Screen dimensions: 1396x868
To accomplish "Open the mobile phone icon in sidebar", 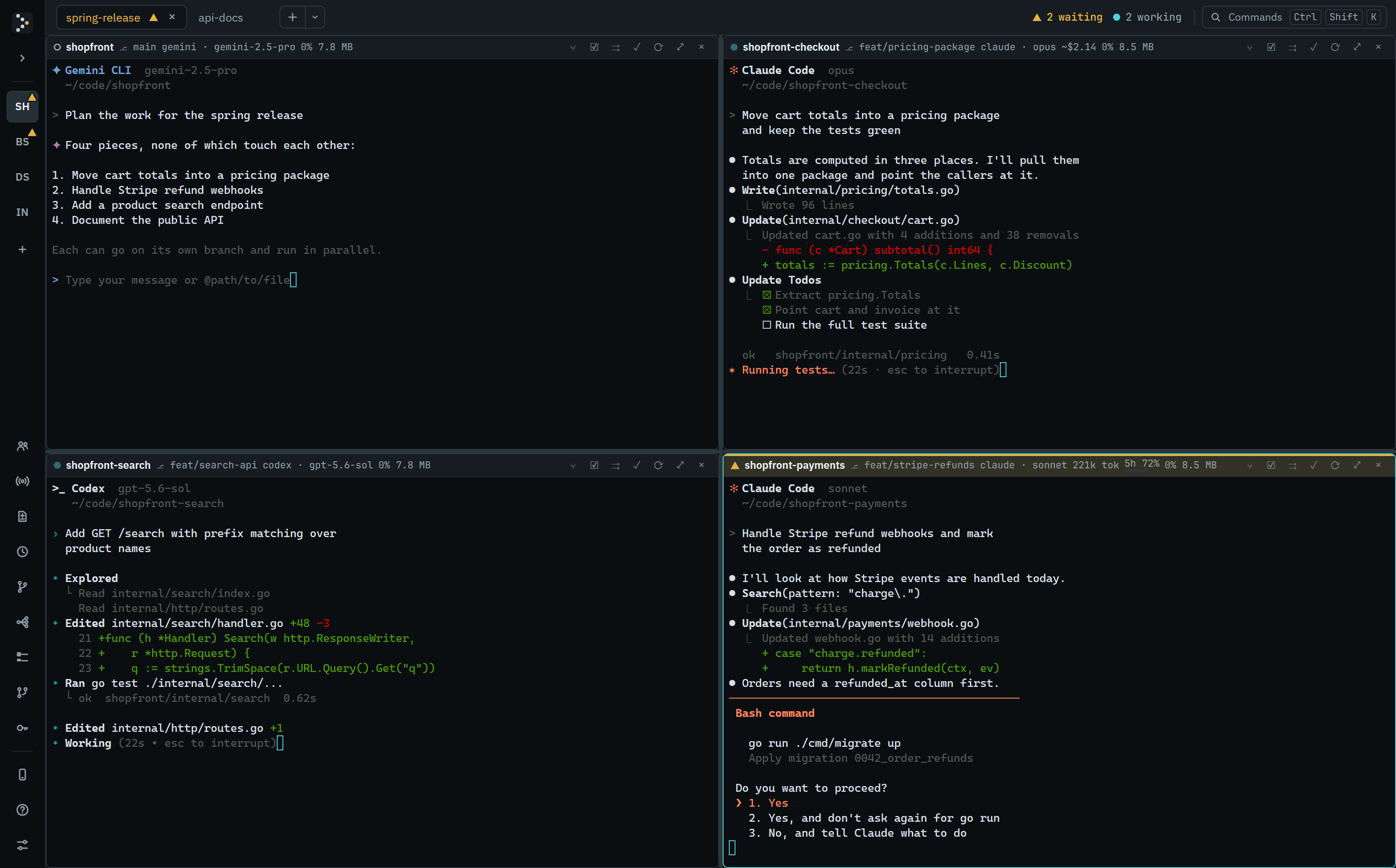I will pyautogui.click(x=22, y=775).
